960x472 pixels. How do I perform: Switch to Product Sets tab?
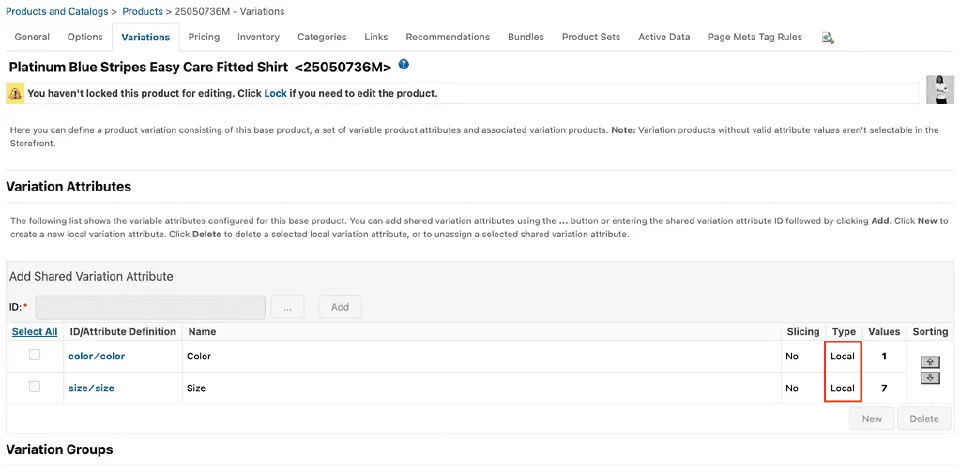point(591,37)
